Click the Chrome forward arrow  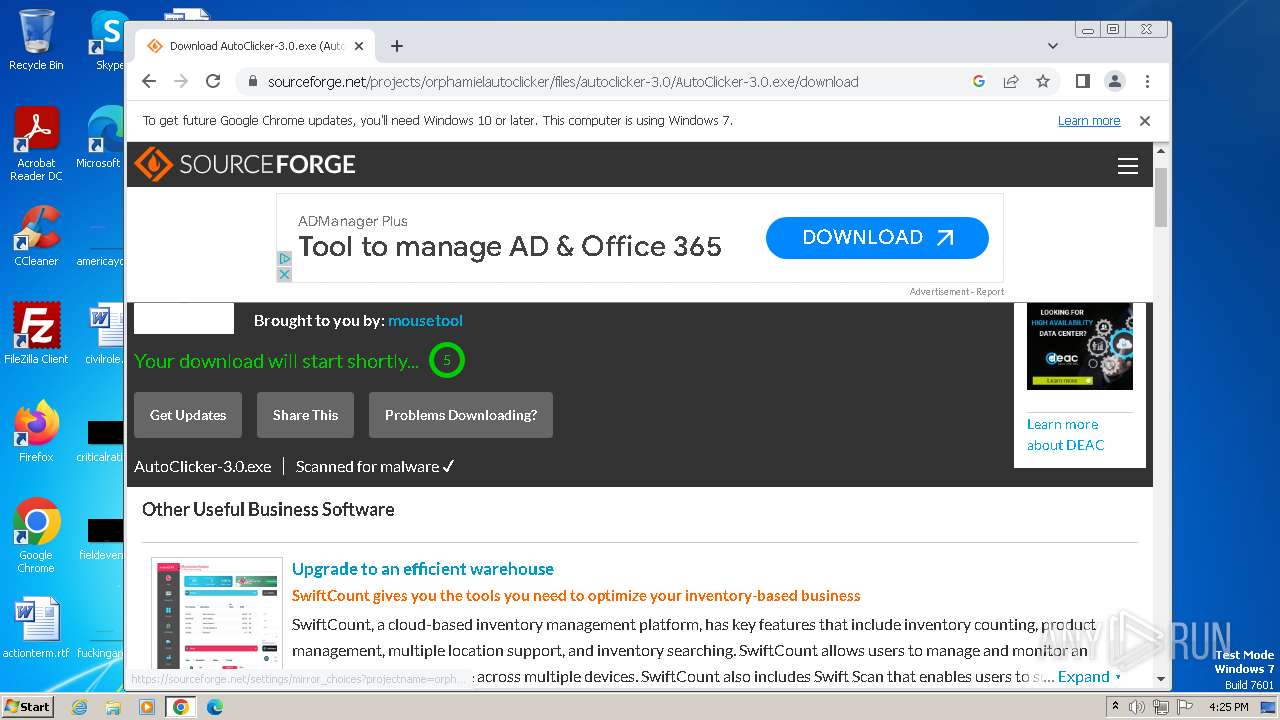pos(181,82)
